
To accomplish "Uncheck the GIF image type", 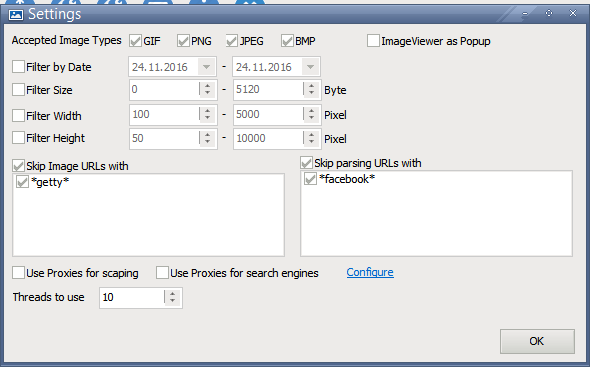I will pyautogui.click(x=135, y=41).
